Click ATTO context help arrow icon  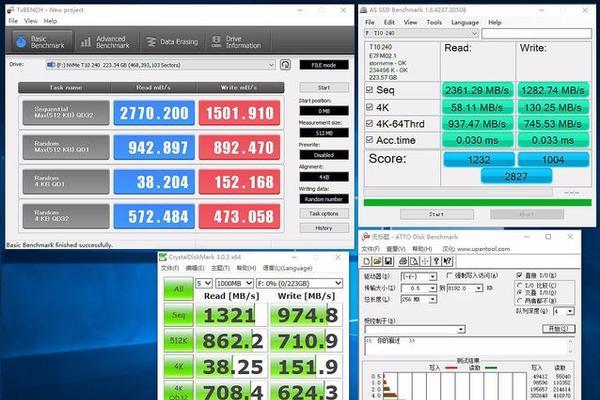point(447,261)
